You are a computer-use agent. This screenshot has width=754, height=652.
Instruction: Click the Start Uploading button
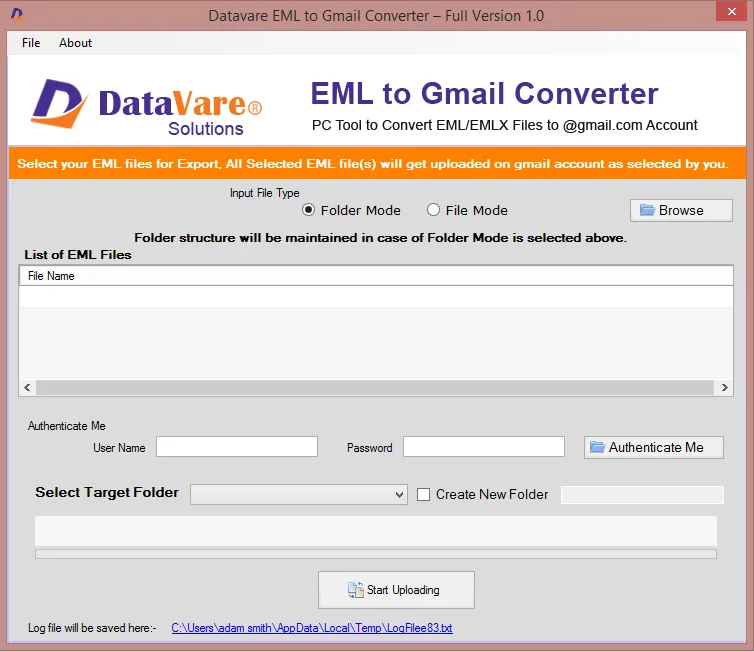[396, 590]
